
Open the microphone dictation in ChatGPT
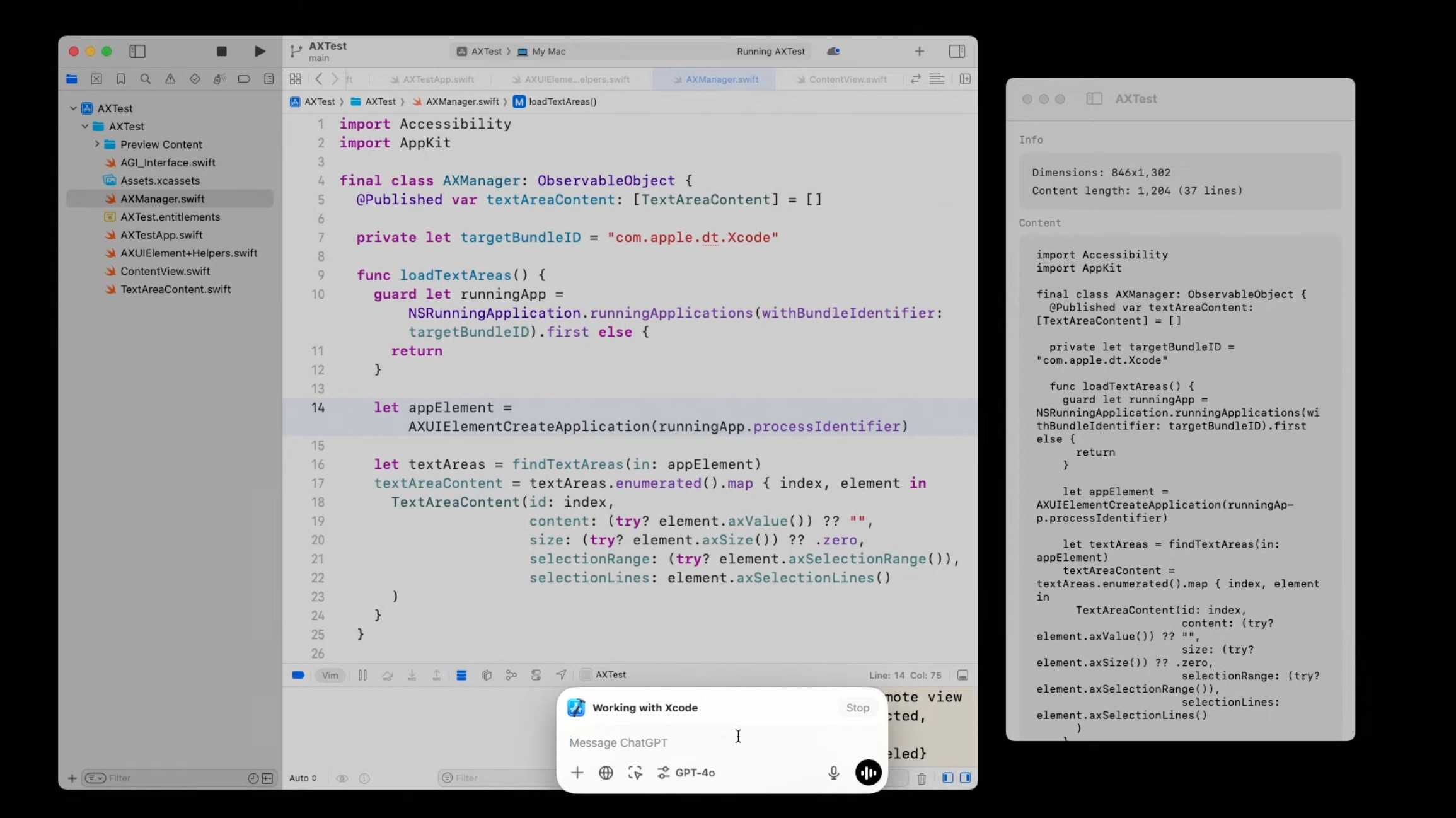tap(833, 773)
